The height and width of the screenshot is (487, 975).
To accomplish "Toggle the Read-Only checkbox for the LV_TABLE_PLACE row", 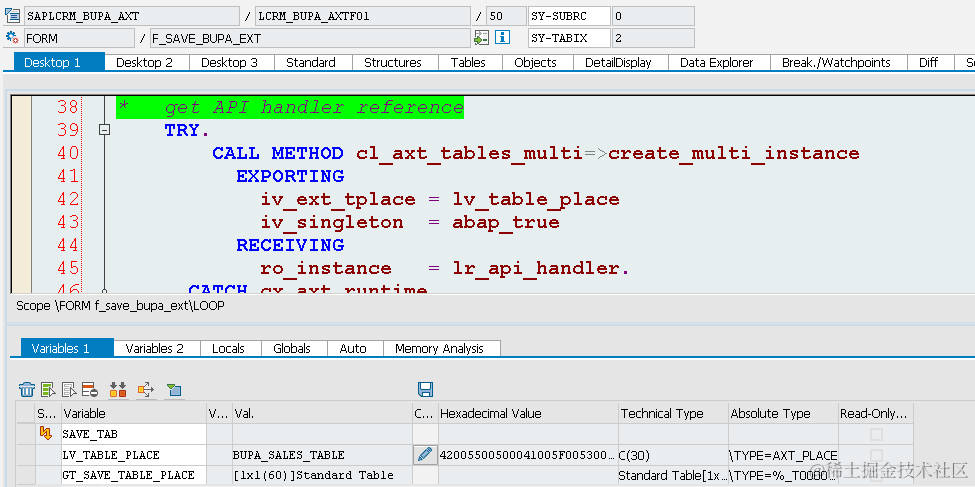I will pyautogui.click(x=876, y=455).
